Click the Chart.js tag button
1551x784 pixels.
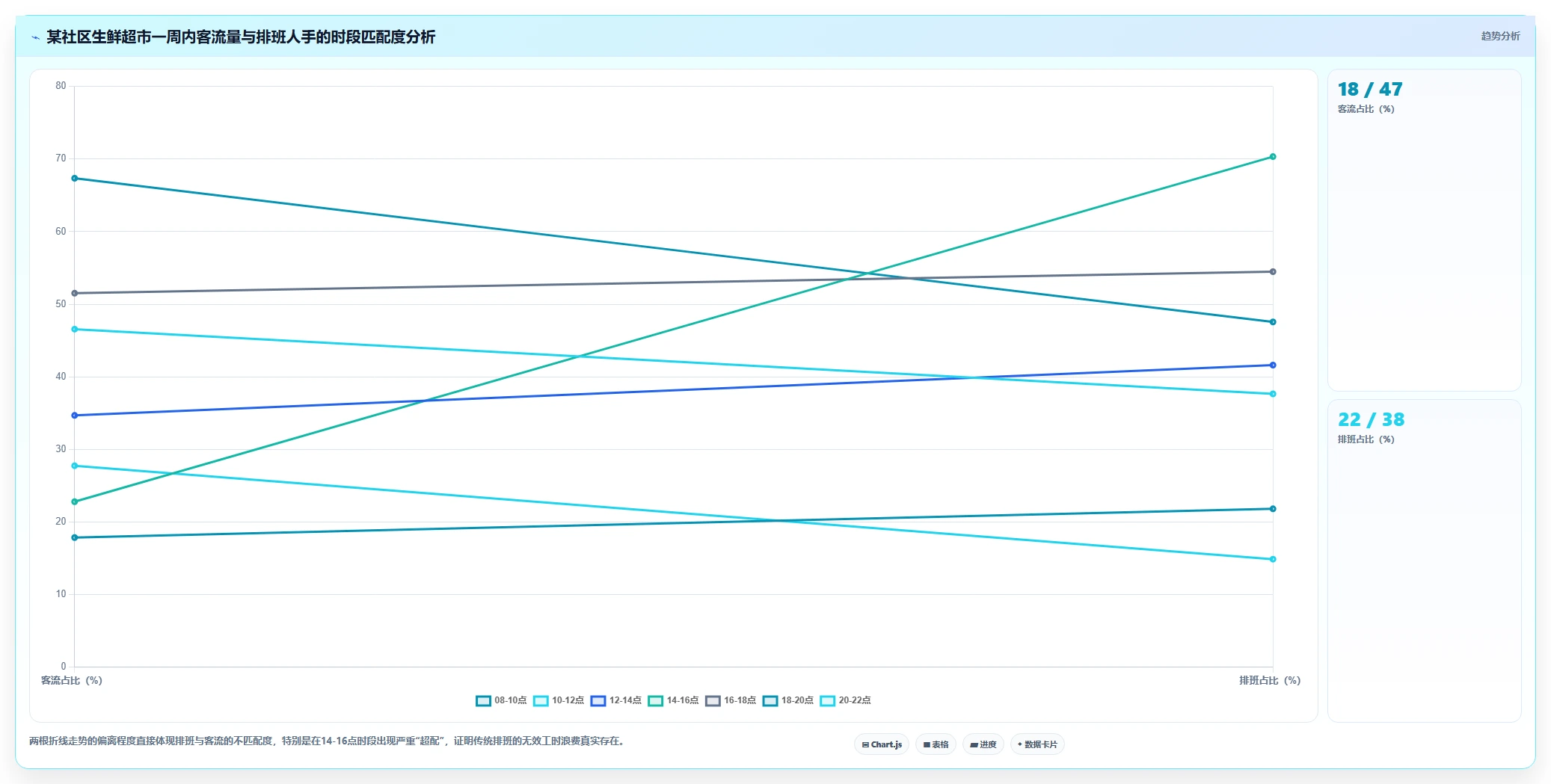click(882, 744)
